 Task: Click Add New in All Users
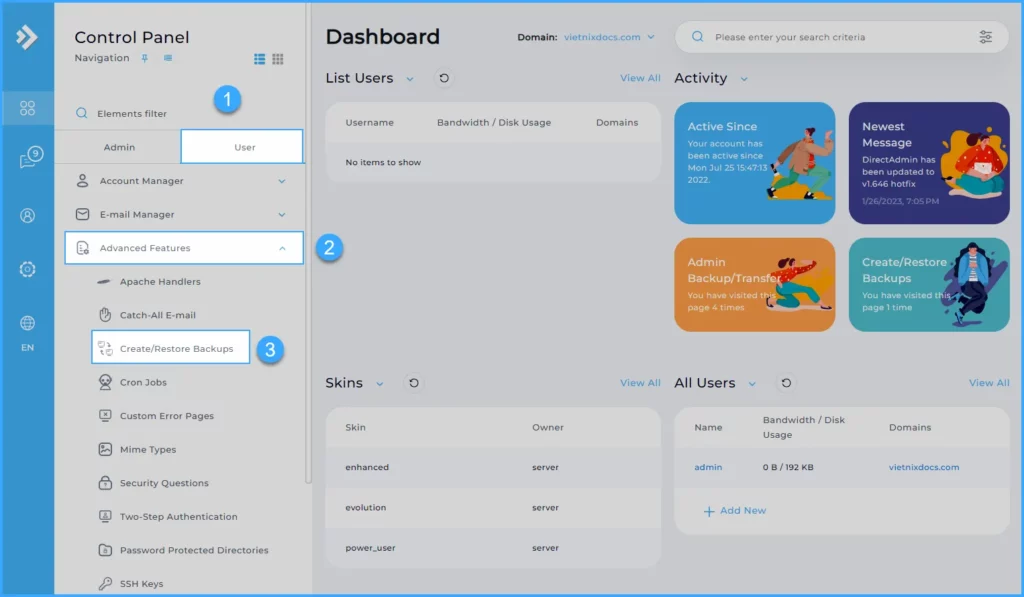pos(735,511)
